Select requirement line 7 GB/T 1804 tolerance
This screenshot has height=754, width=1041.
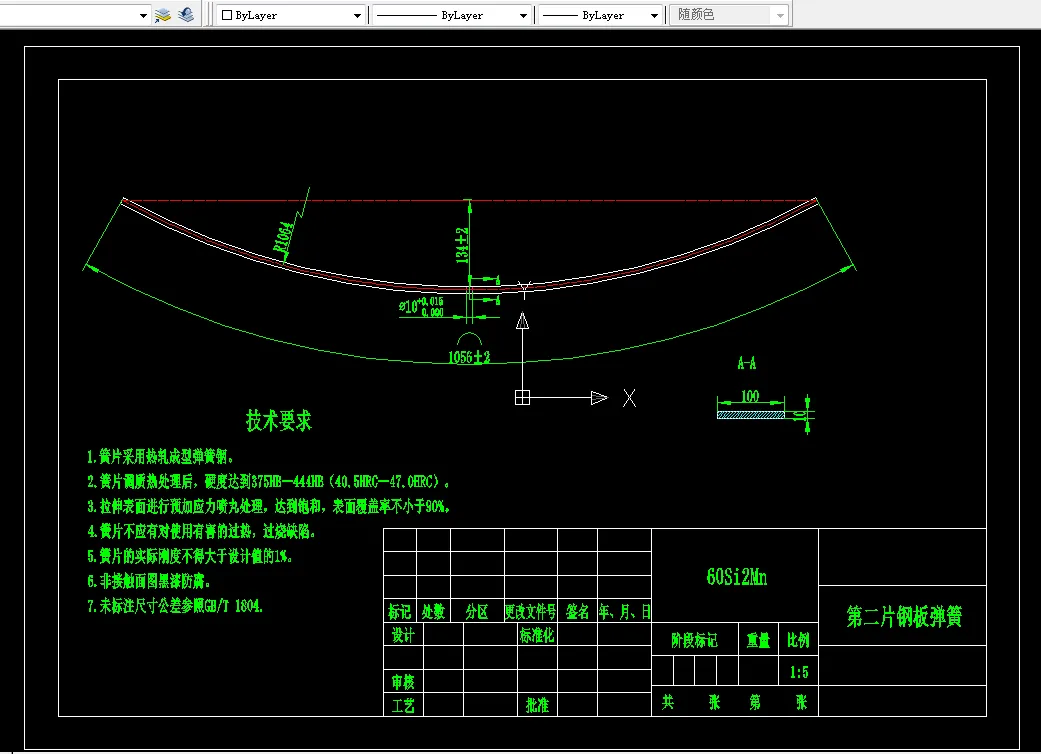tap(175, 606)
